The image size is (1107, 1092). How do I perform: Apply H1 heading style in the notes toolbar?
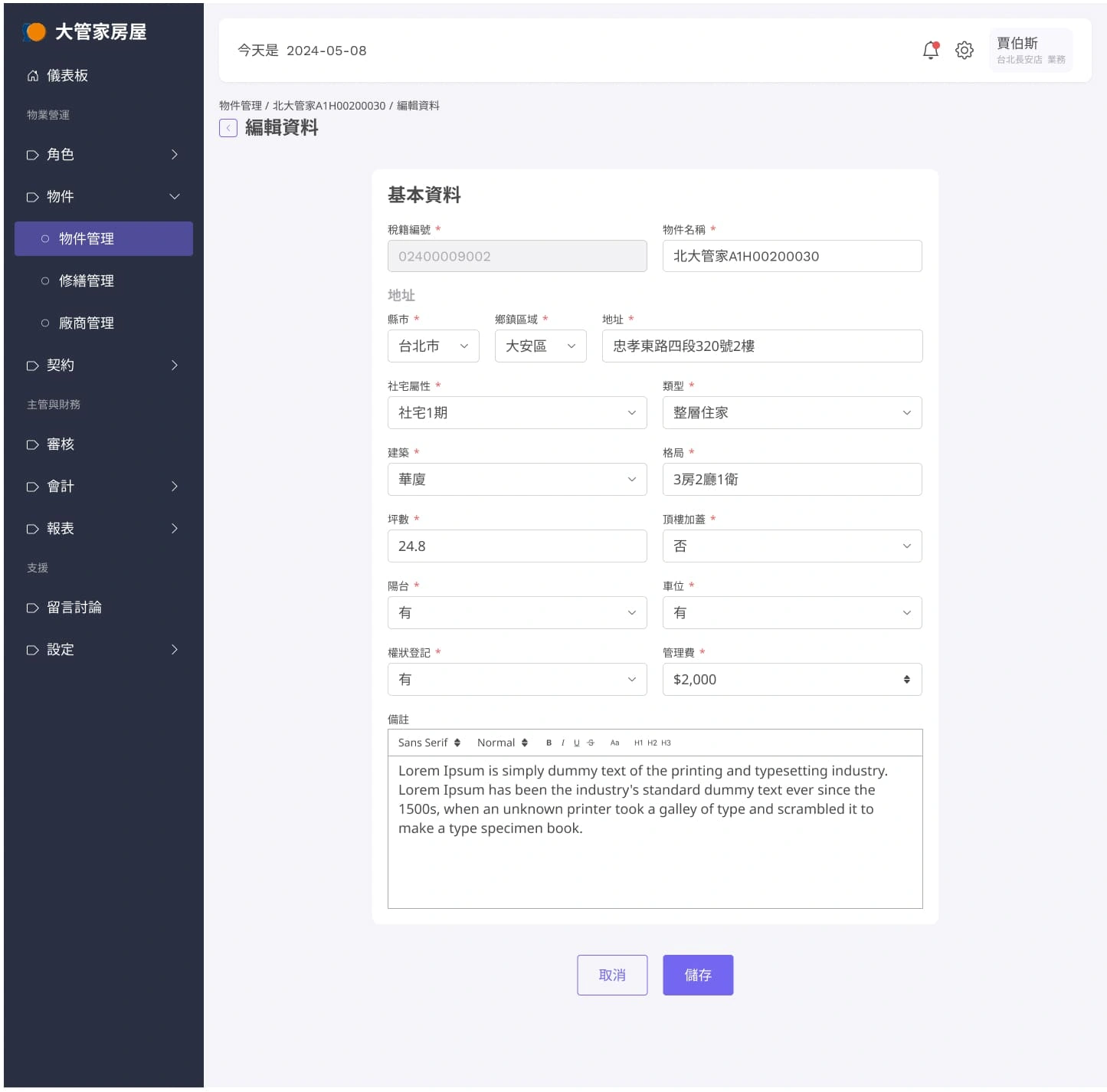point(639,742)
